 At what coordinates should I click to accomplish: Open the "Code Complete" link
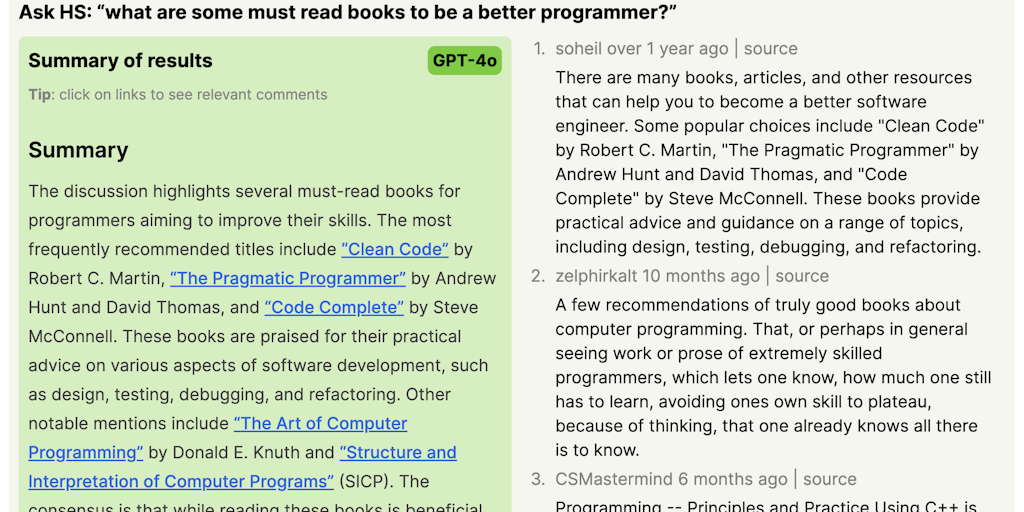pyautogui.click(x=334, y=307)
